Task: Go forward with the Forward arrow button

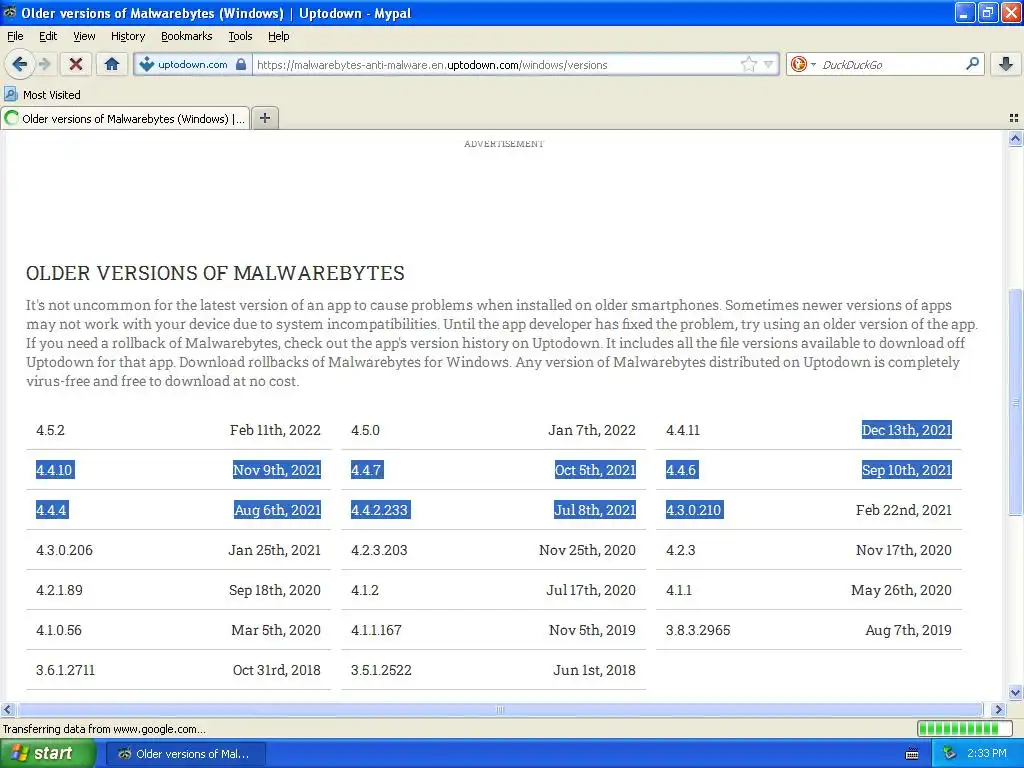Action: point(44,64)
